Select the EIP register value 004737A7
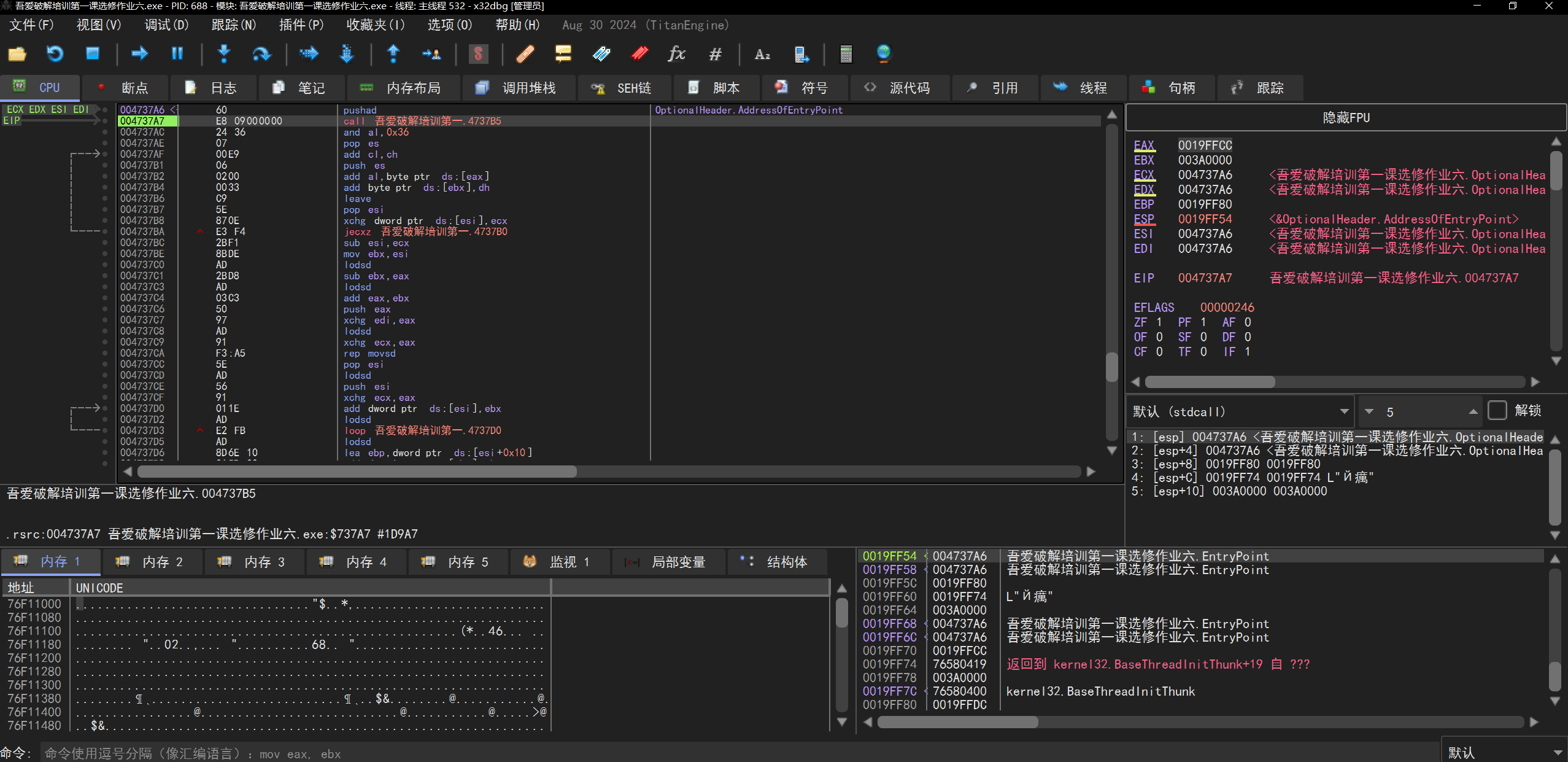 1205,278
